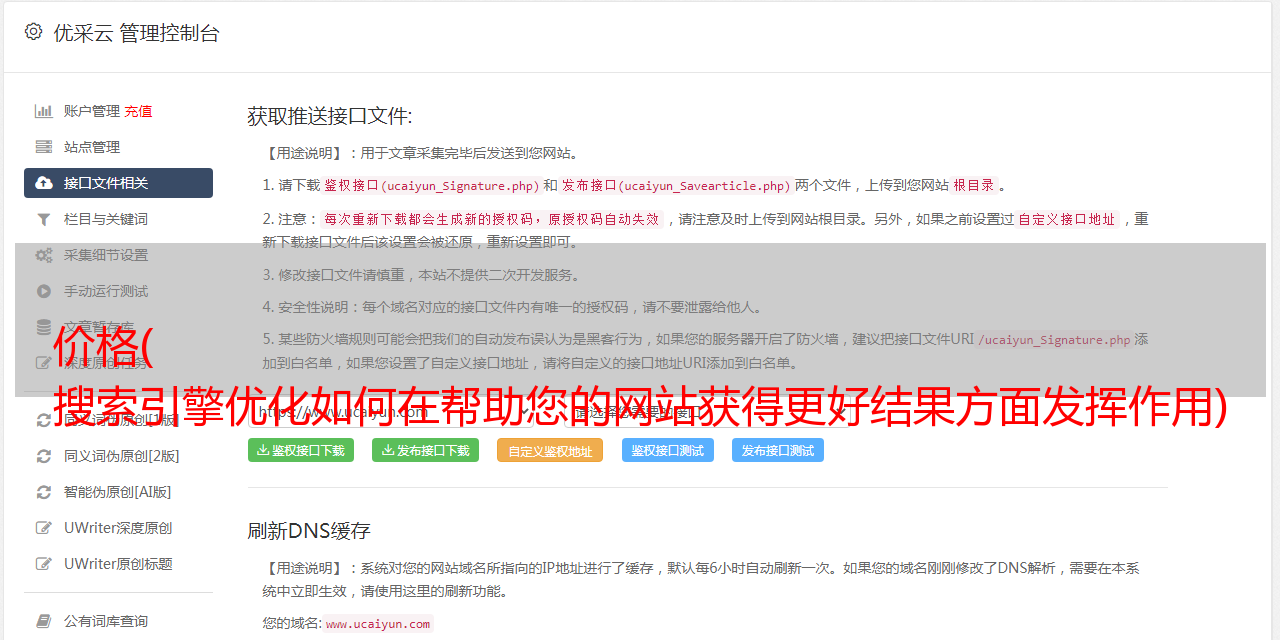Viewport: 1280px width, 640px height.
Task: Click the database icon for 文章暂存库
Action: 44,327
